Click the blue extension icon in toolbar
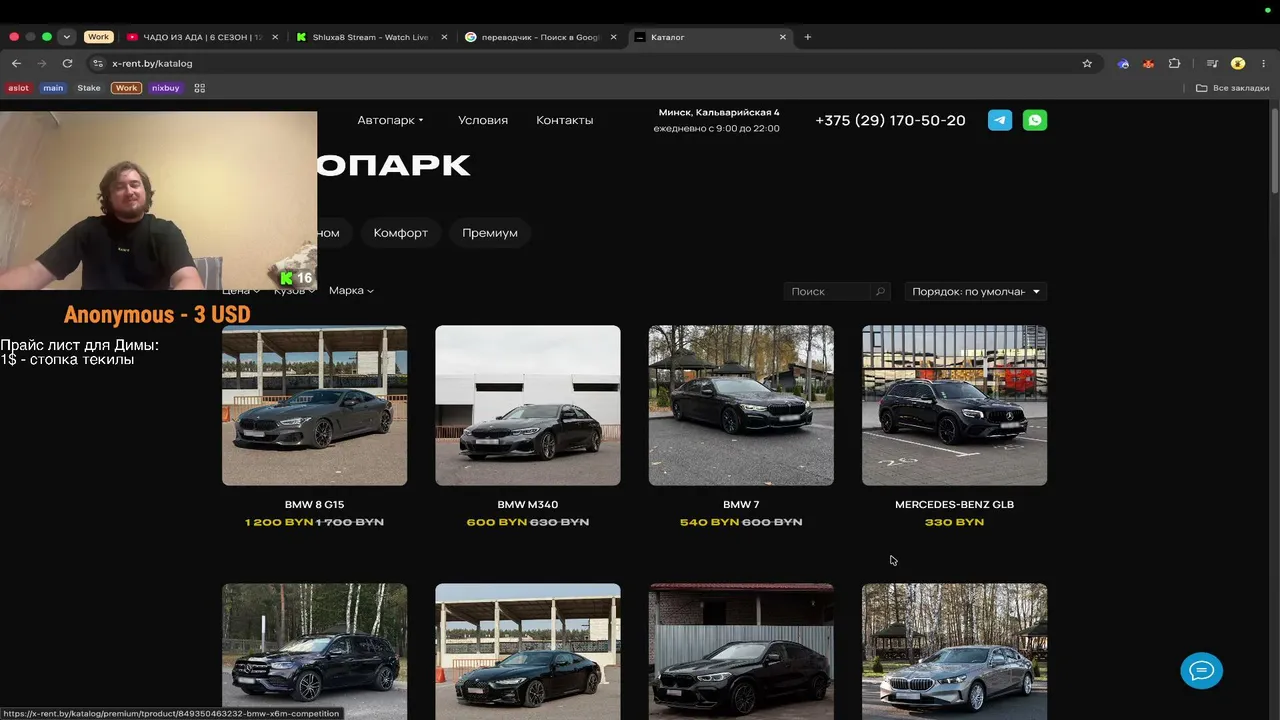 pyautogui.click(x=1123, y=63)
